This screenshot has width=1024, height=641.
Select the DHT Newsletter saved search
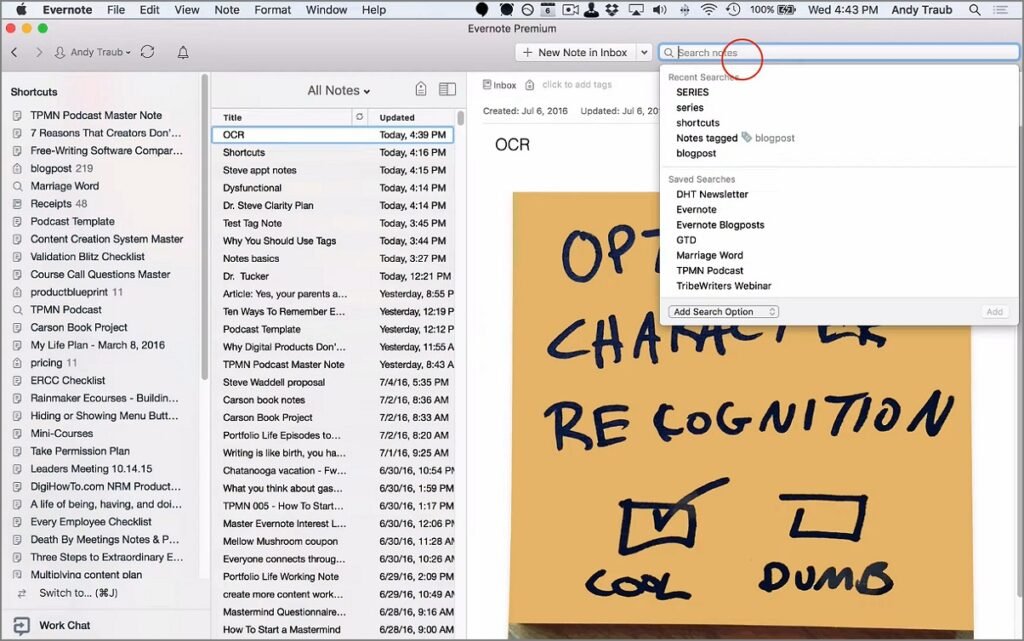click(712, 195)
